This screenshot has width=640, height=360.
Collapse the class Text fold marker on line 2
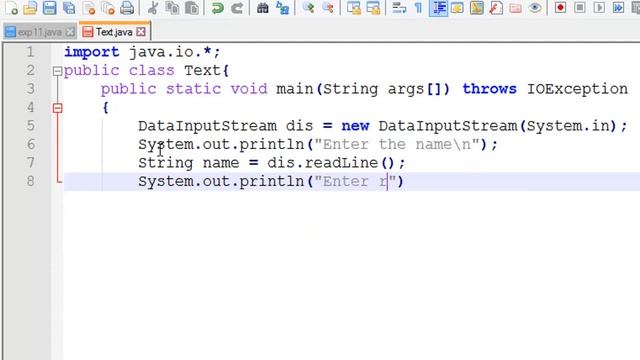coord(58,71)
